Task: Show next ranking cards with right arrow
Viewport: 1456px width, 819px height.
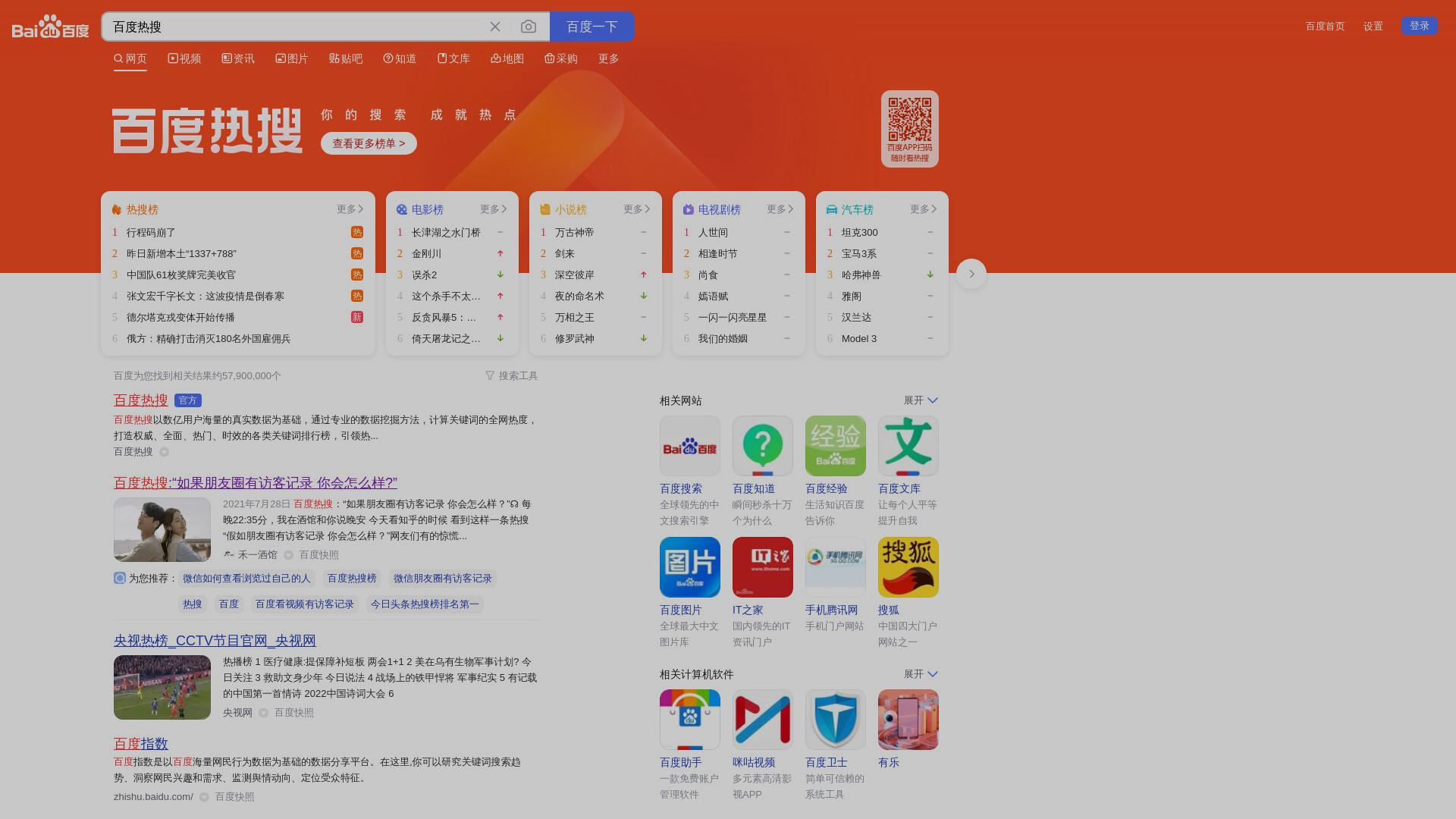Action: pyautogui.click(x=971, y=274)
